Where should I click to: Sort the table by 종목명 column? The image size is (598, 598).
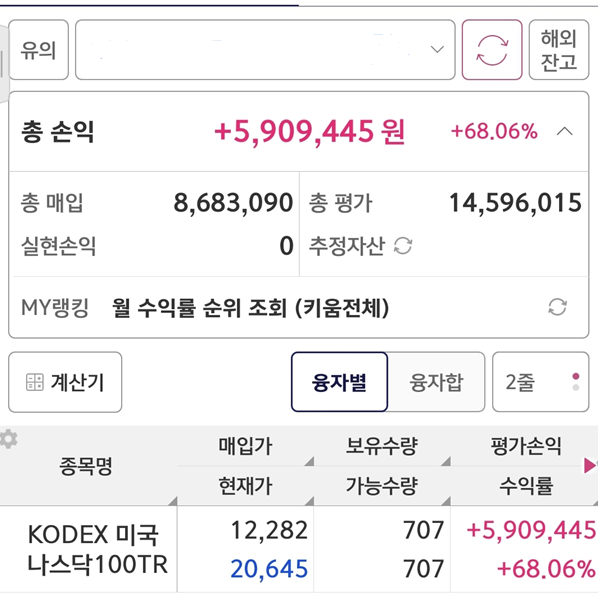[x=86, y=466]
